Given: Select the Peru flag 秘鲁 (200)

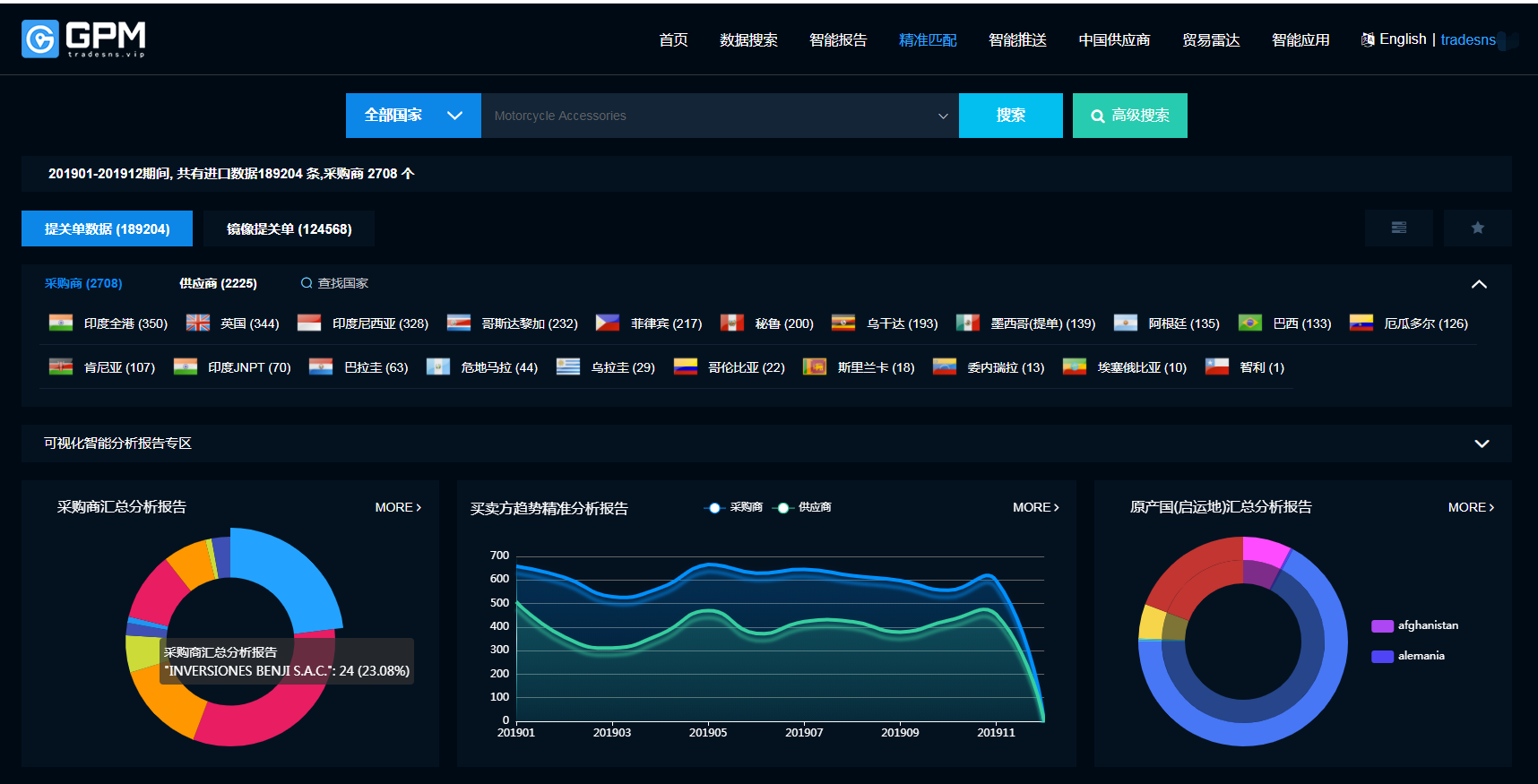Looking at the screenshot, I should (x=732, y=323).
